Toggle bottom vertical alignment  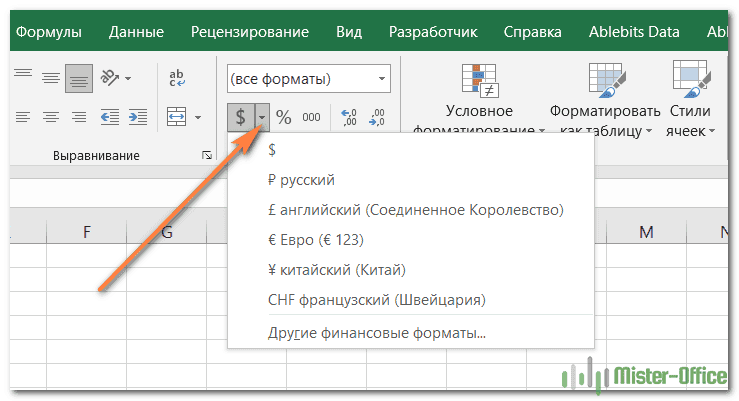[79, 79]
